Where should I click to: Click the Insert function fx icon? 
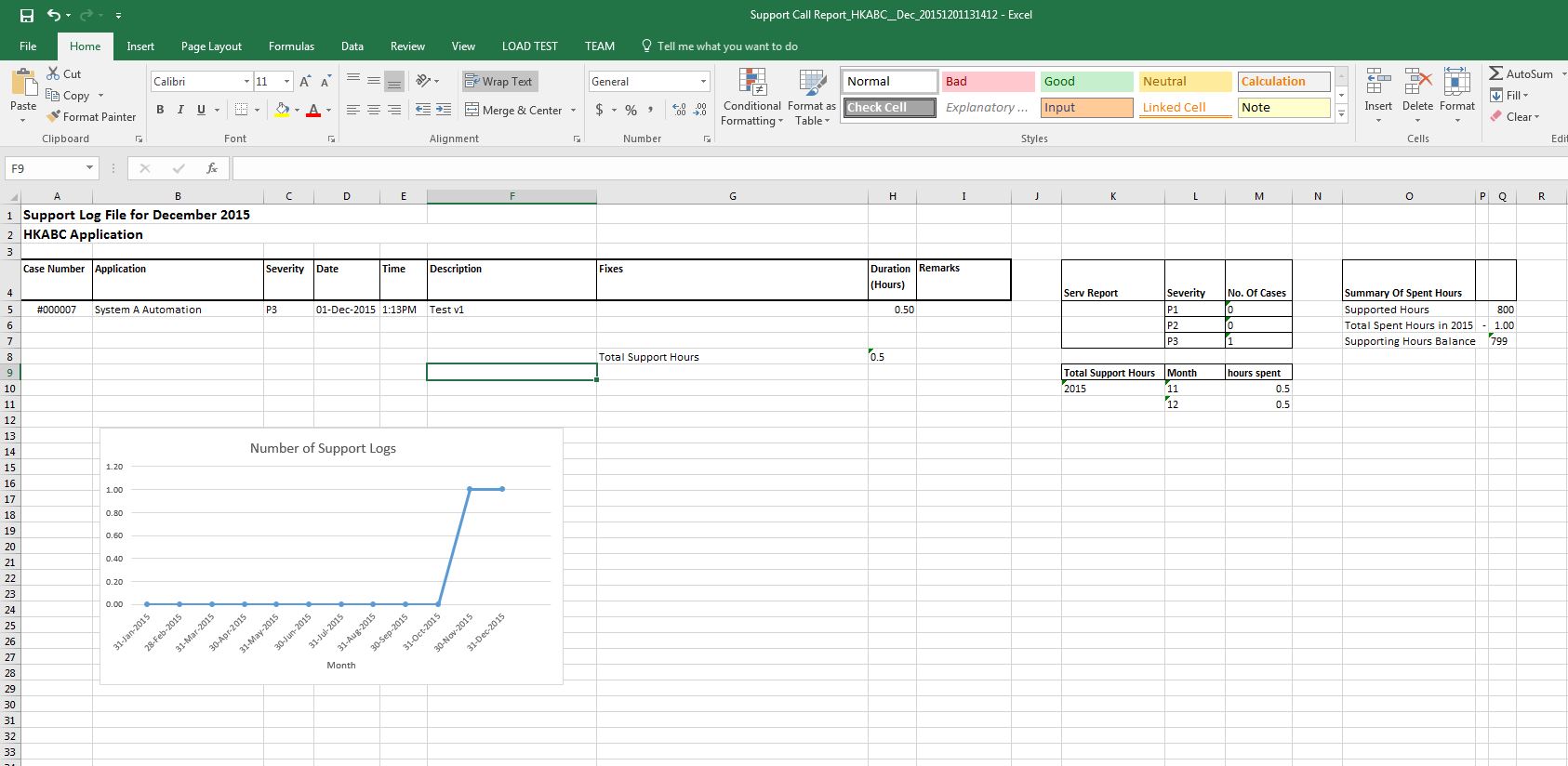click(x=212, y=168)
